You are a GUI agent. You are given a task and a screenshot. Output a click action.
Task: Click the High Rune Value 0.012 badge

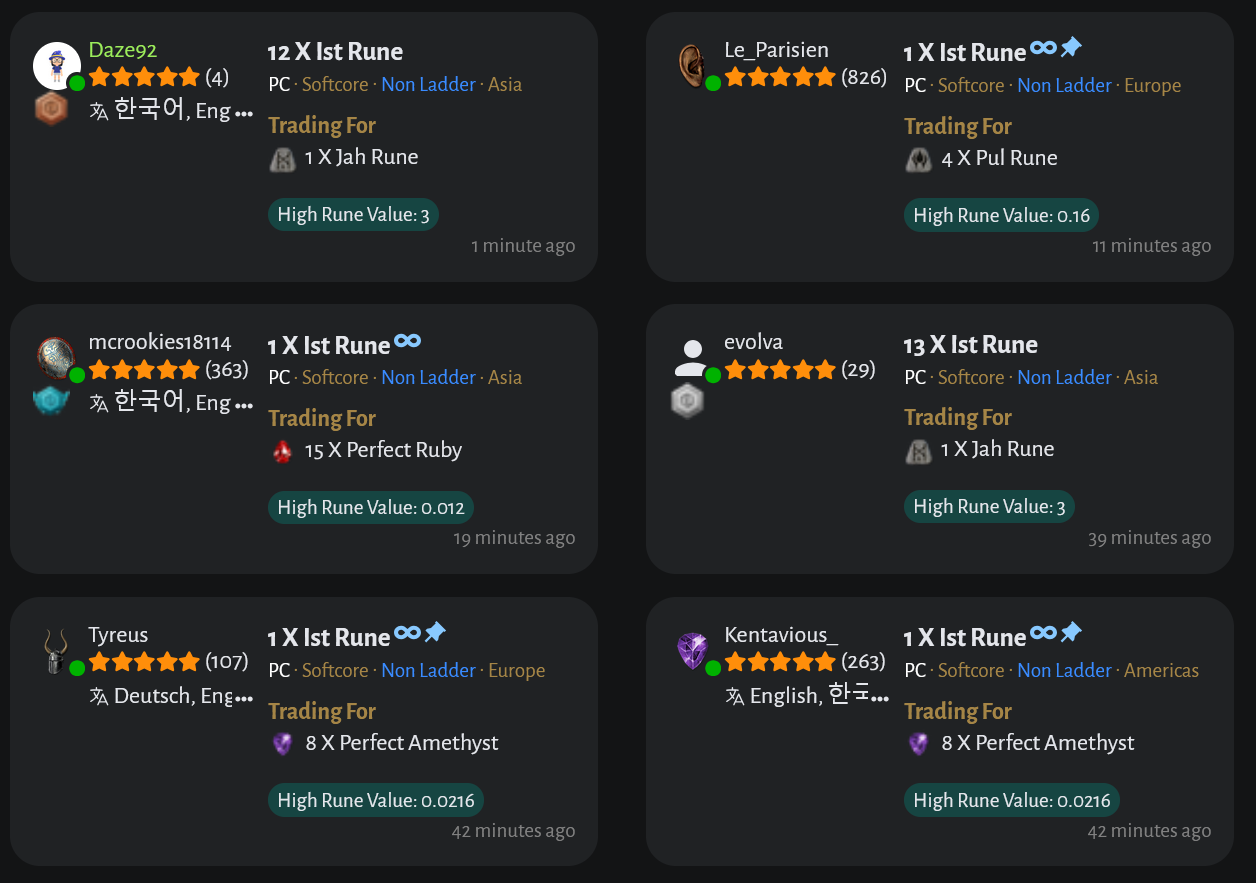pyautogui.click(x=370, y=508)
